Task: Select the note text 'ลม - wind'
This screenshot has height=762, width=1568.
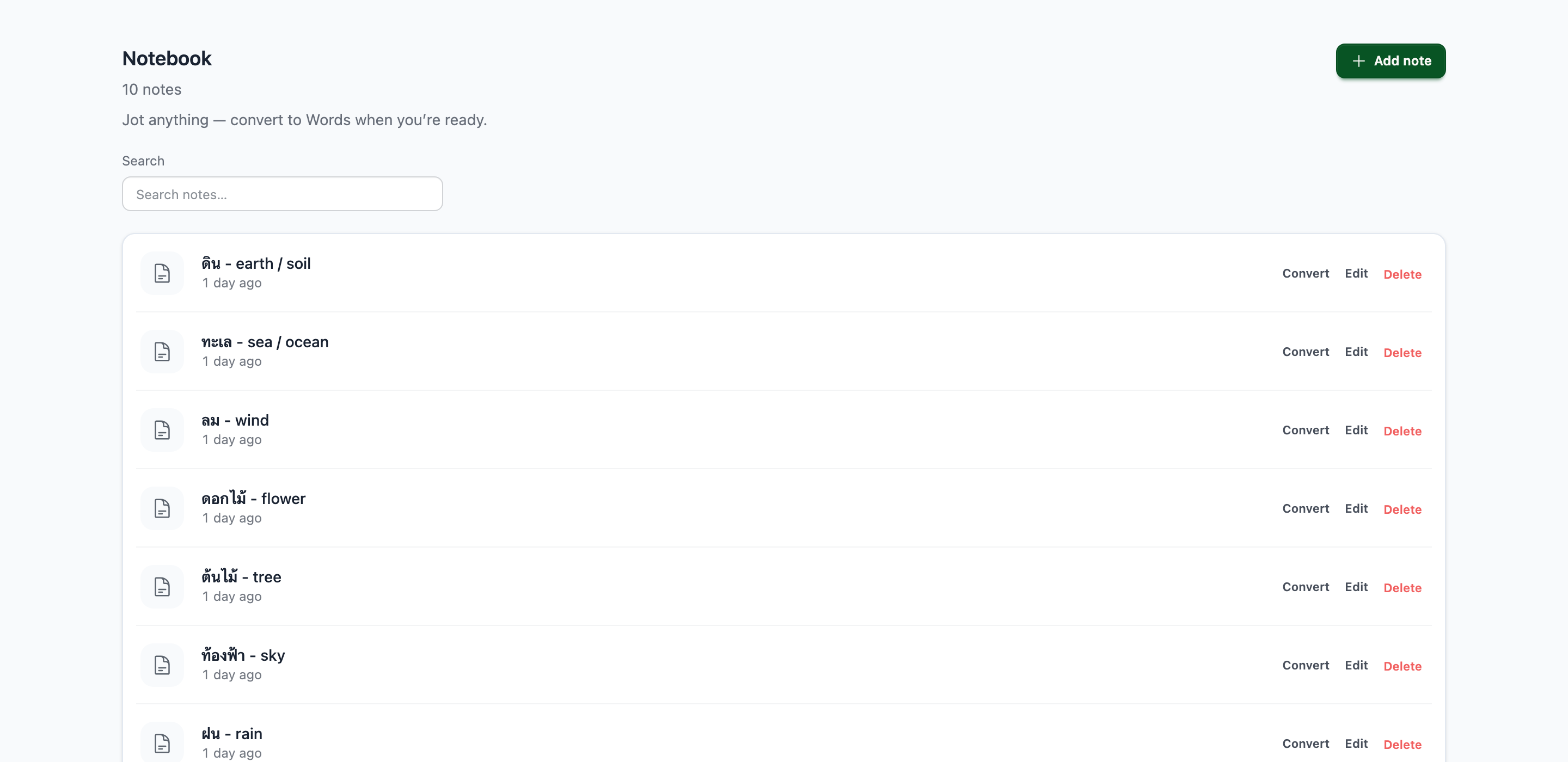Action: coord(235,420)
